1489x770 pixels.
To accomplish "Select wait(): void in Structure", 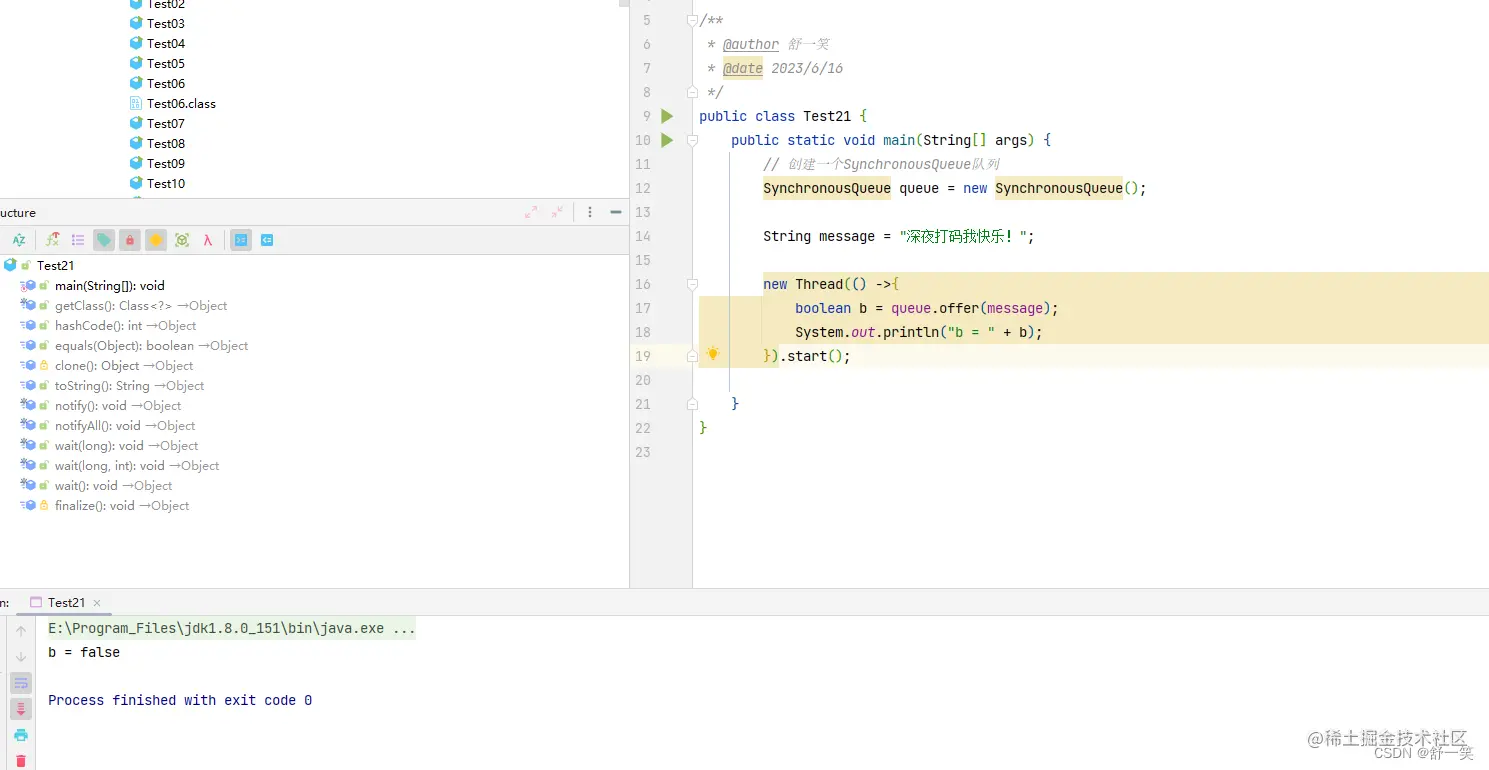I will [113, 485].
